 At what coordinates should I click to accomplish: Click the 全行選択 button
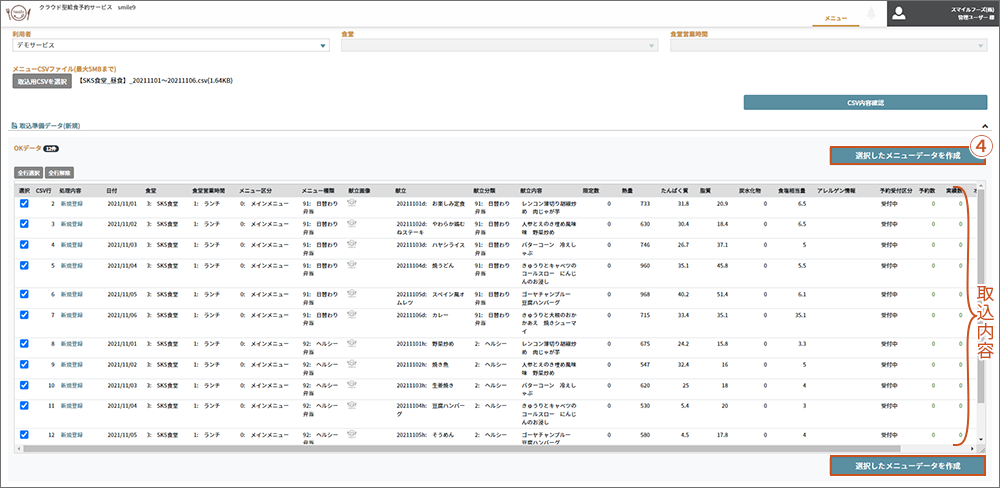pyautogui.click(x=29, y=172)
